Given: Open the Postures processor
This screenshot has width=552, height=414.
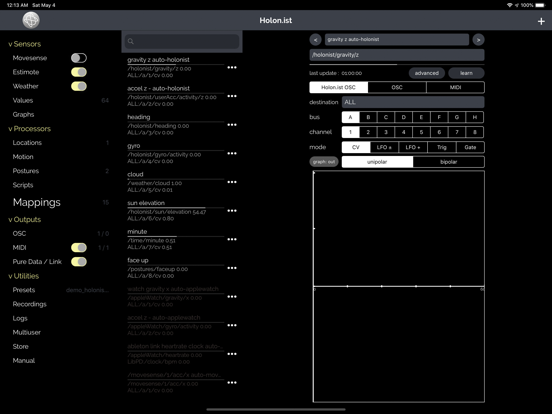Looking at the screenshot, I should coord(26,171).
